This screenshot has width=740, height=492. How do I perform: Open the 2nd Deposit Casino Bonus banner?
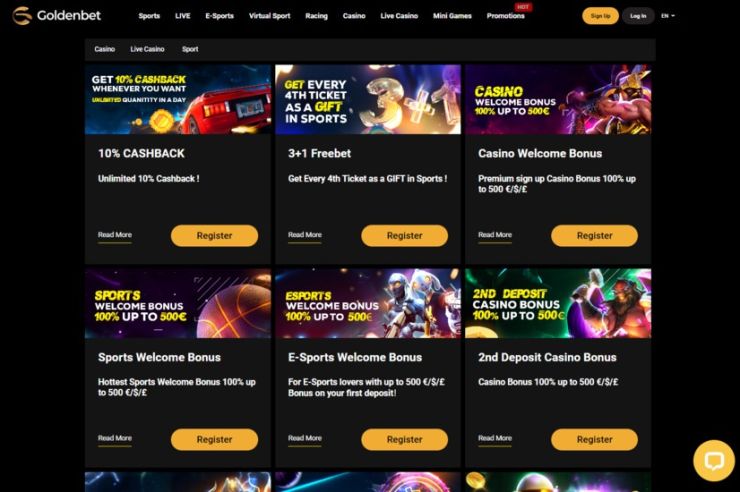click(x=558, y=303)
